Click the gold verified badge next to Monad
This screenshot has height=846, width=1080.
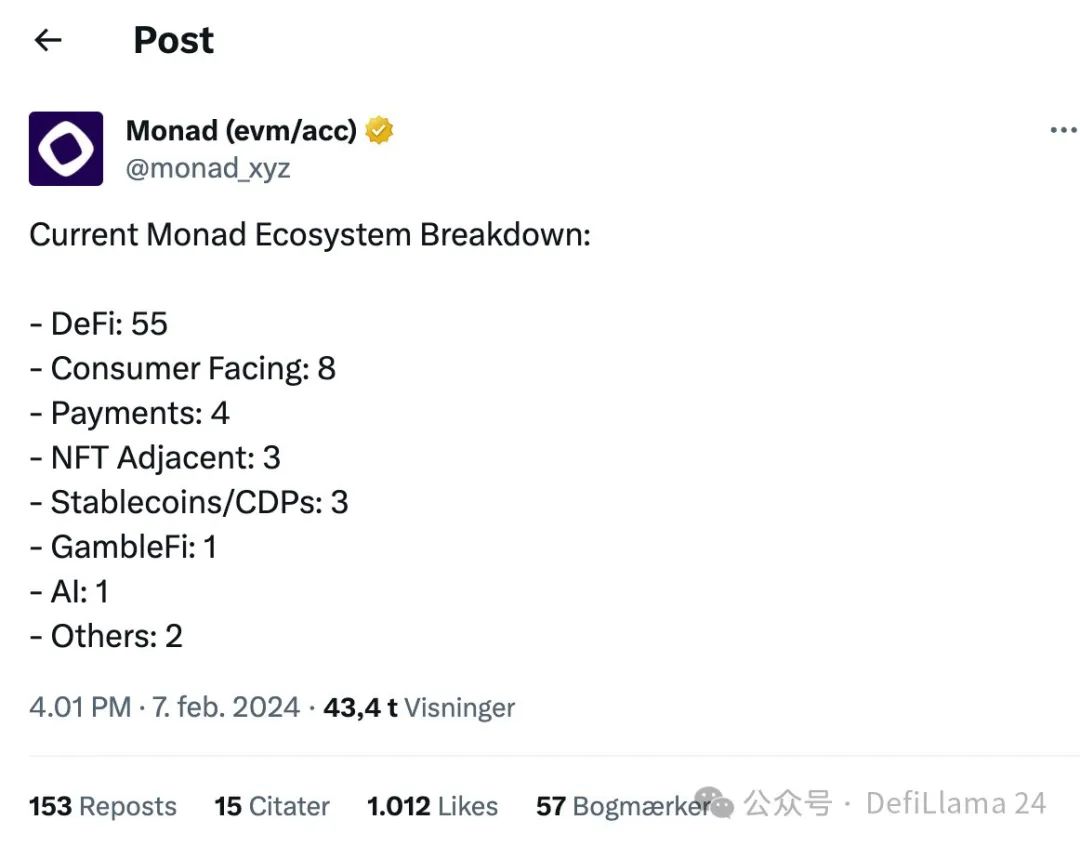tap(378, 129)
